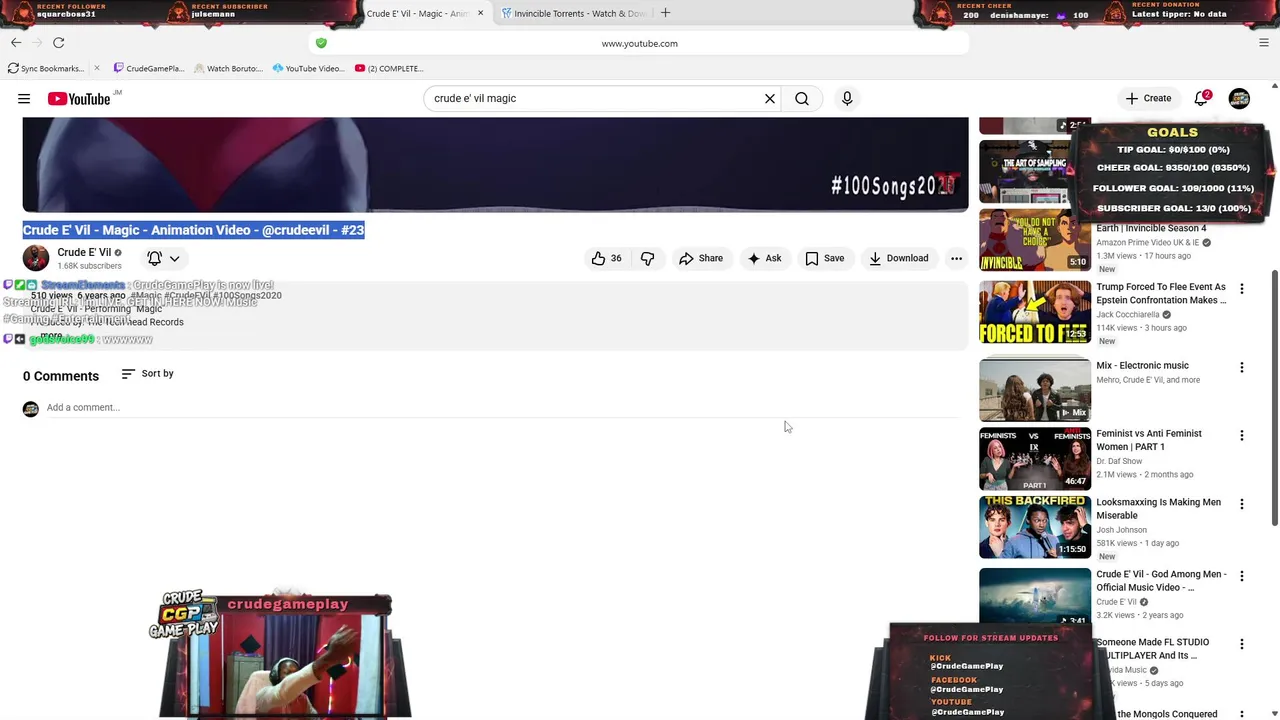Viewport: 1280px width, 720px height.
Task: Expand the subscription notification dropdown arrow
Action: coord(174,258)
